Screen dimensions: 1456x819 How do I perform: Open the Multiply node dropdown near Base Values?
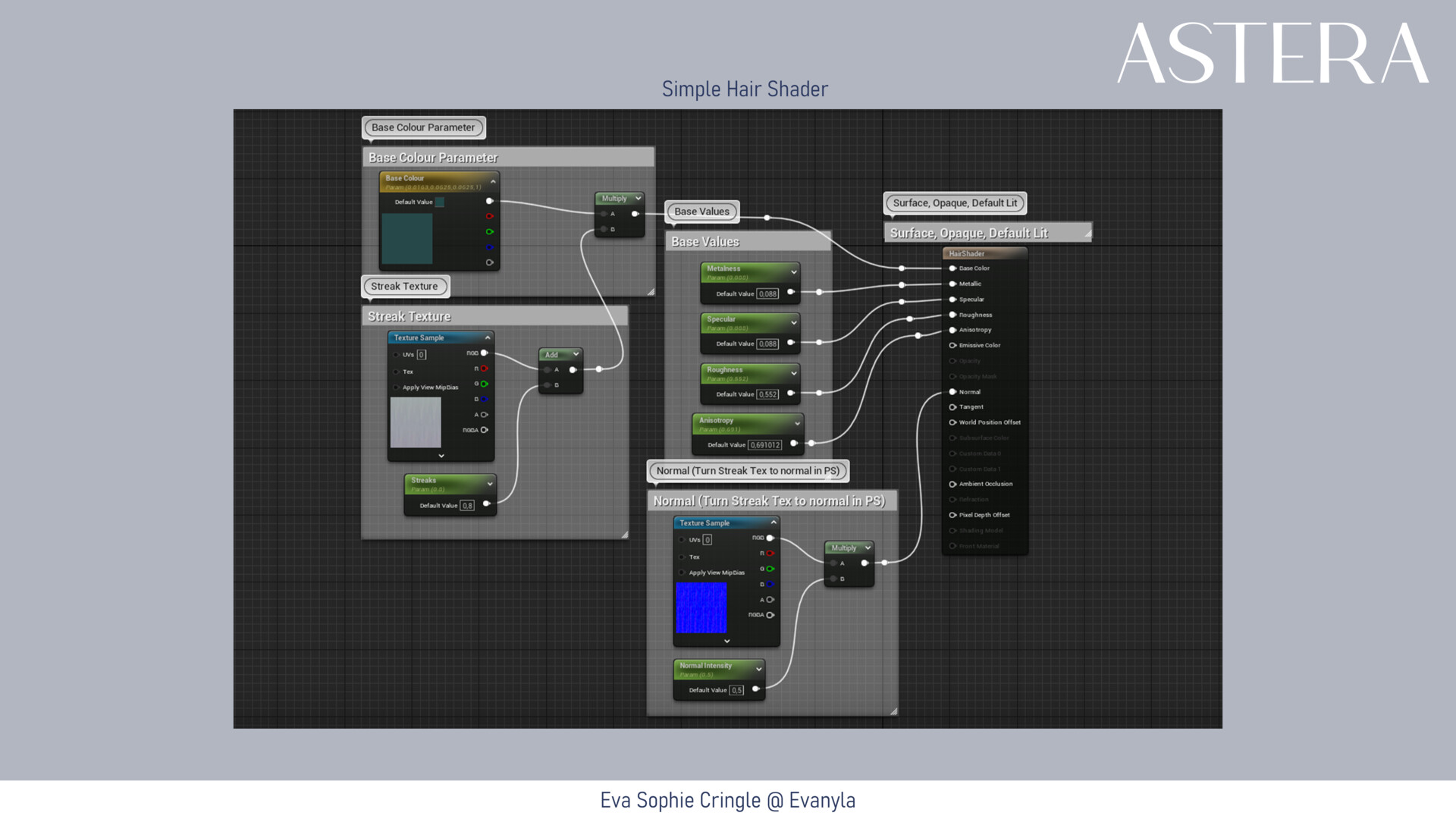point(639,199)
